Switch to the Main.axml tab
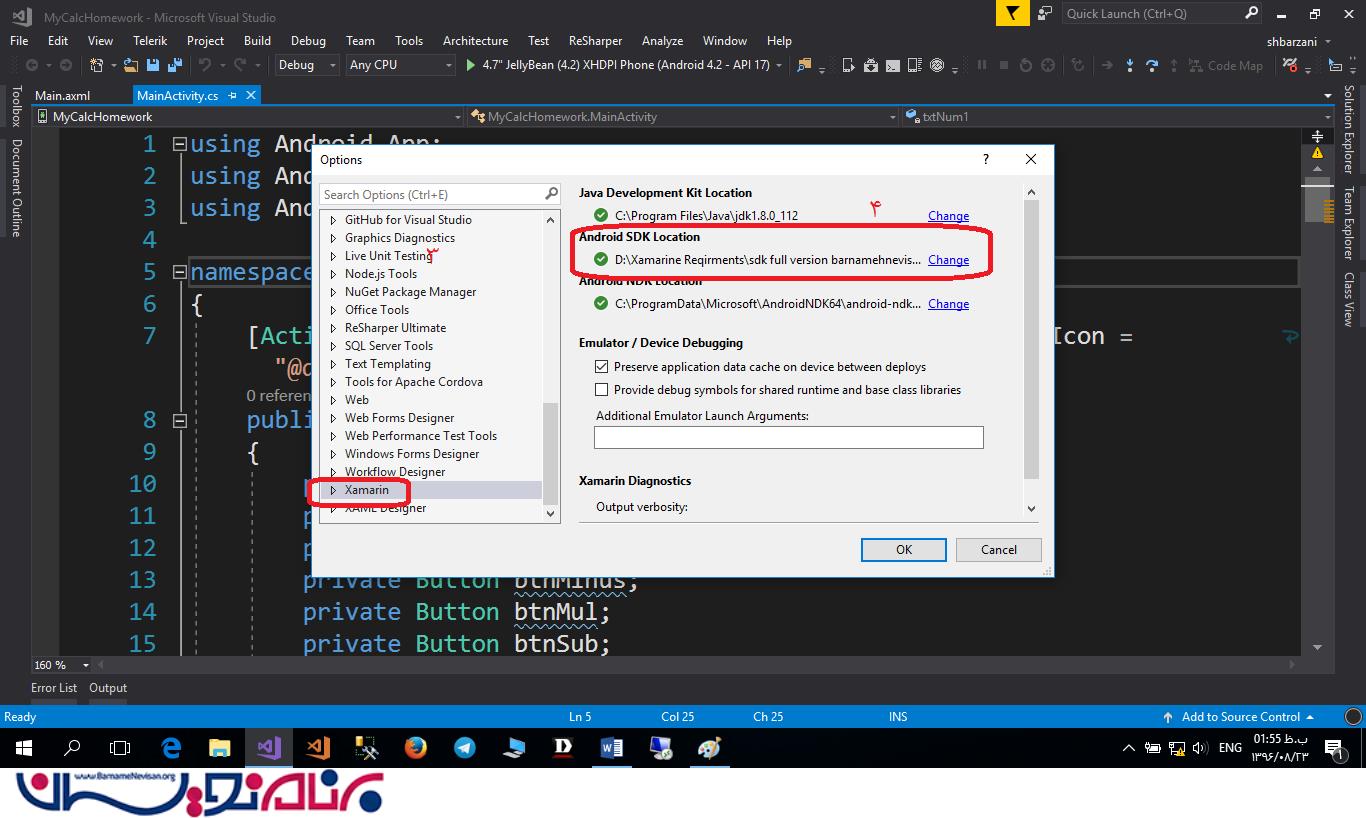1366x818 pixels. click(62, 96)
